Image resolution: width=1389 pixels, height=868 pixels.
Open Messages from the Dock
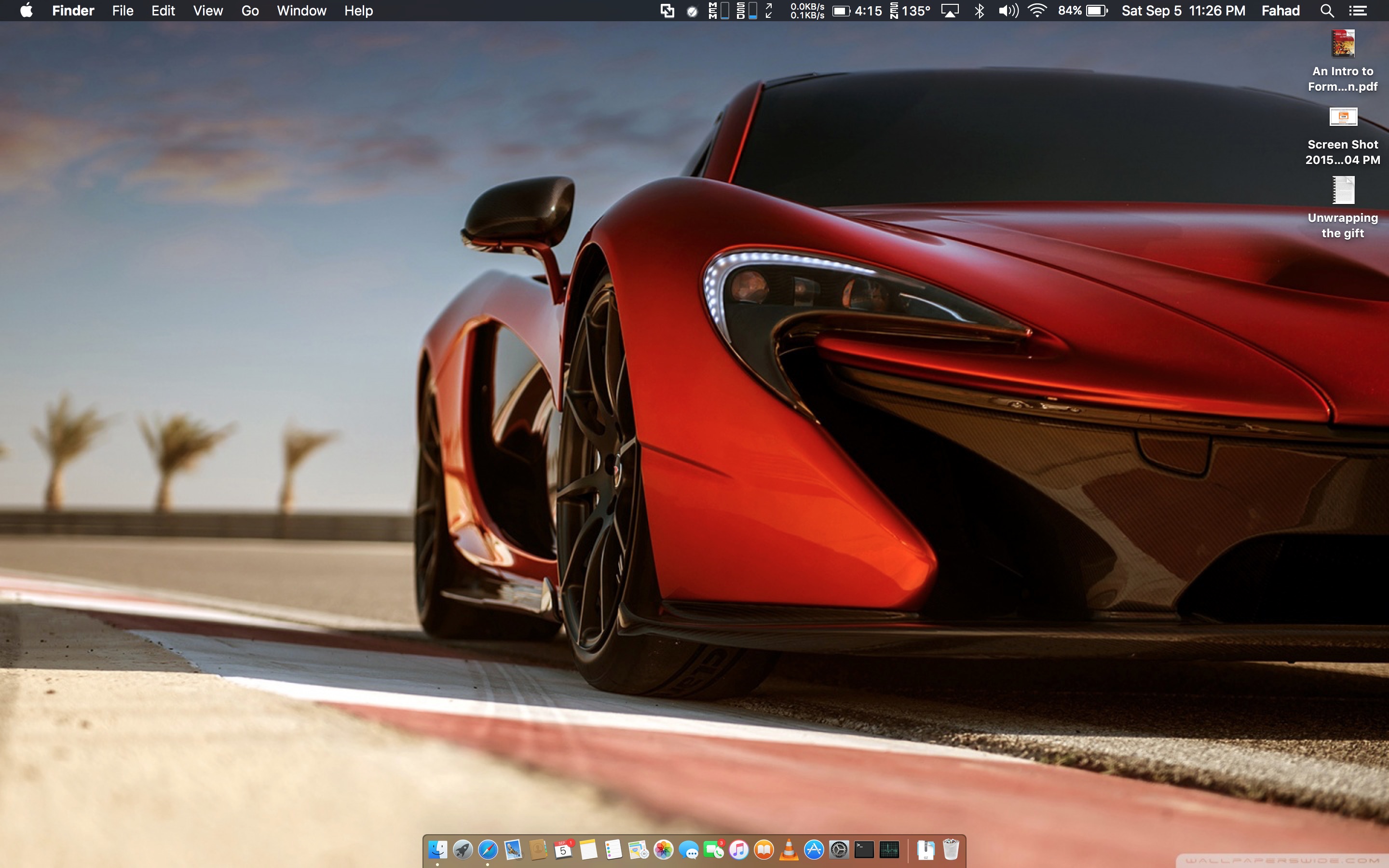click(688, 849)
